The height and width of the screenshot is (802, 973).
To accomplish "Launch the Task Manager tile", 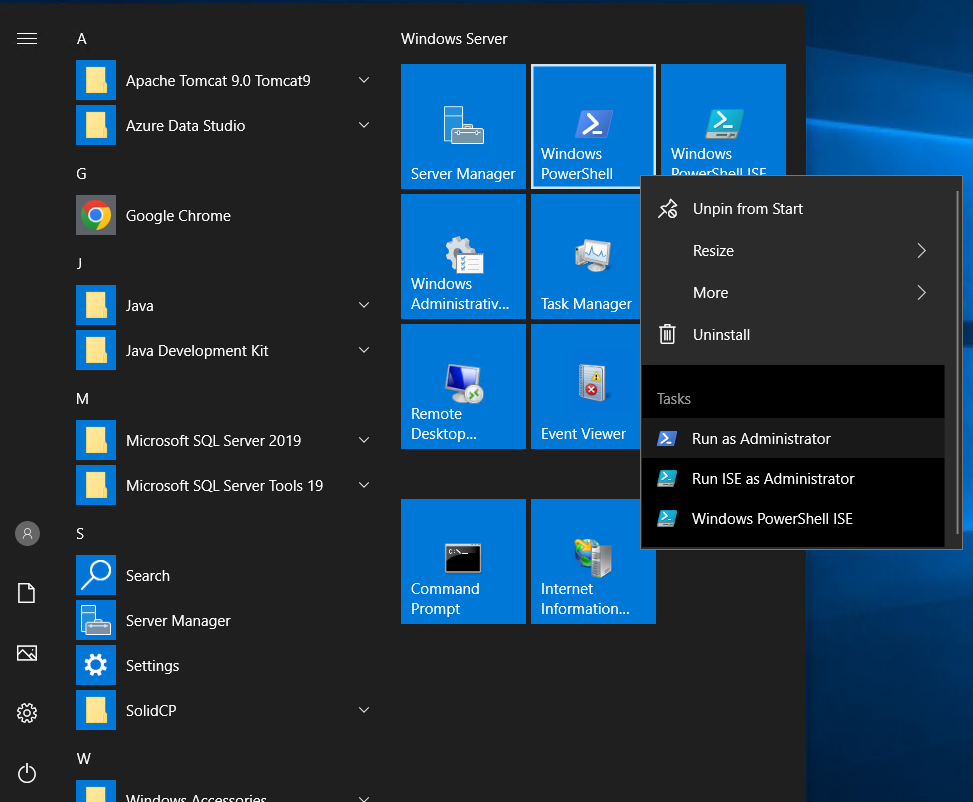I will click(586, 256).
